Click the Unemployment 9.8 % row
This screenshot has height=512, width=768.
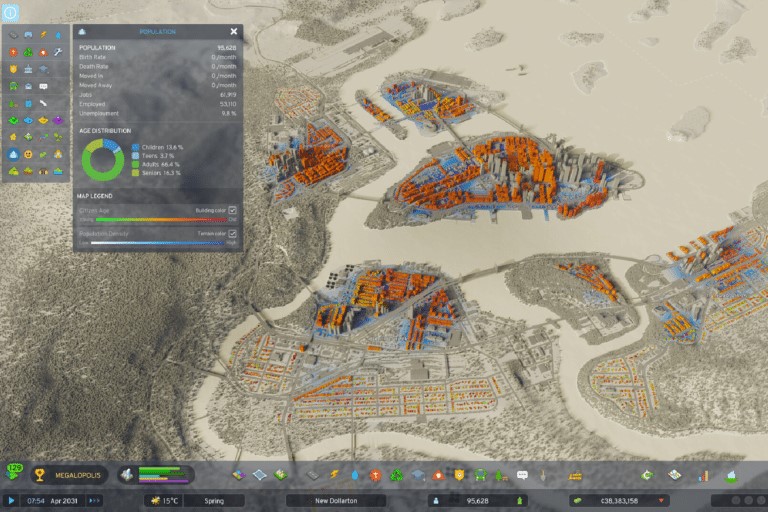pos(158,113)
